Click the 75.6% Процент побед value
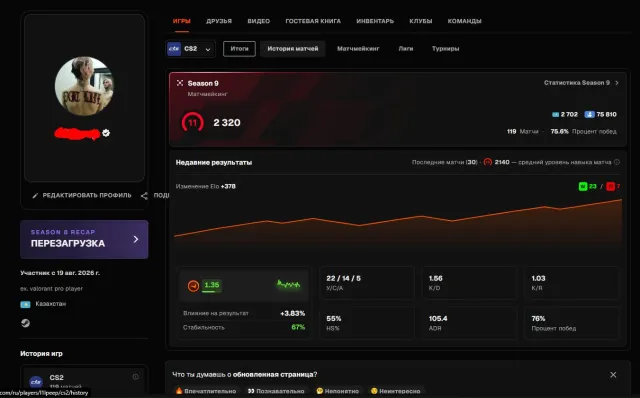This screenshot has width=640, height=398. click(583, 131)
